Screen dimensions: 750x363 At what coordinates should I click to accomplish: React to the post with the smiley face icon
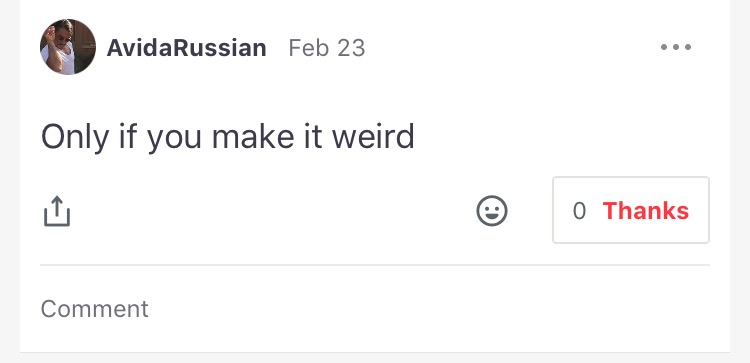[x=492, y=210]
